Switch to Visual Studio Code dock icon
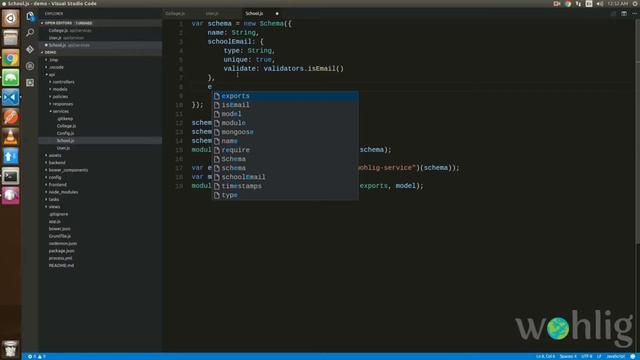 [x=11, y=98]
